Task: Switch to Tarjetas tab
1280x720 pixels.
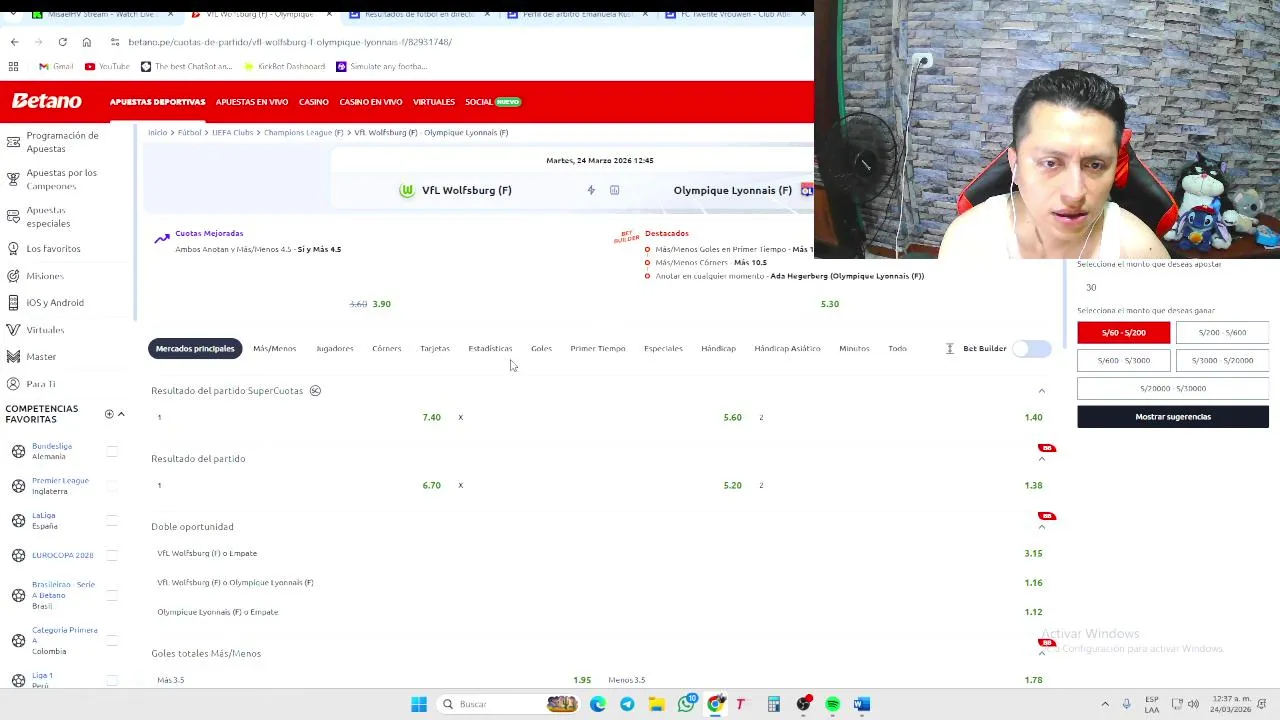Action: [x=435, y=348]
